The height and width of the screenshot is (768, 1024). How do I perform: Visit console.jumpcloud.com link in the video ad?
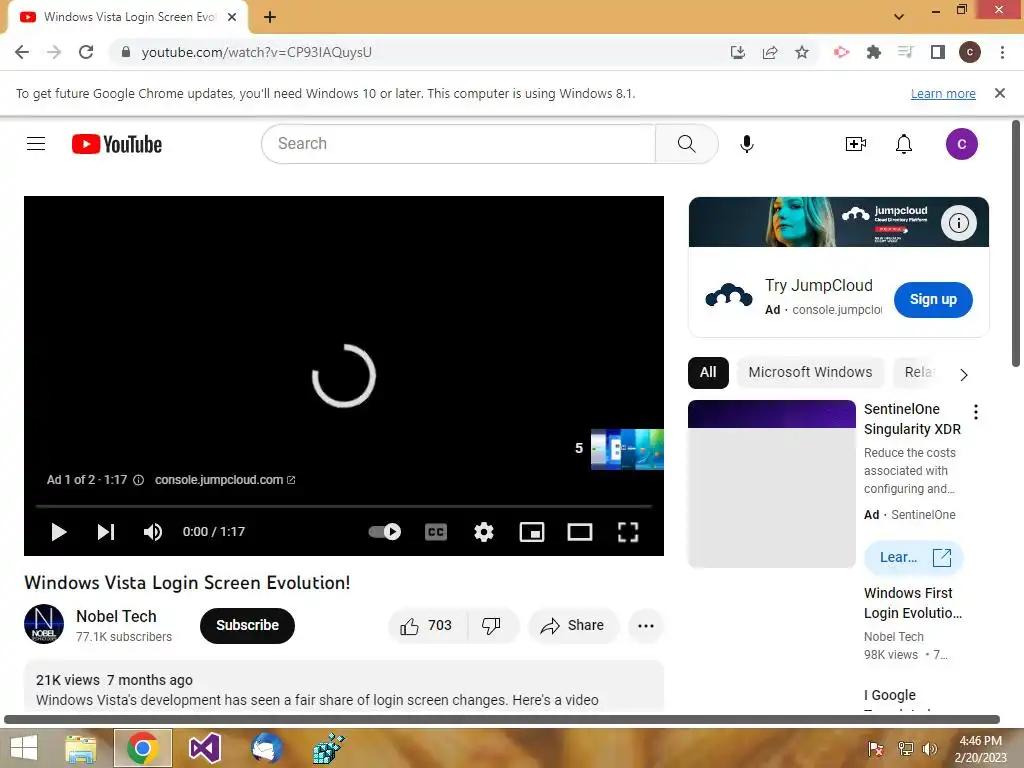(x=225, y=480)
